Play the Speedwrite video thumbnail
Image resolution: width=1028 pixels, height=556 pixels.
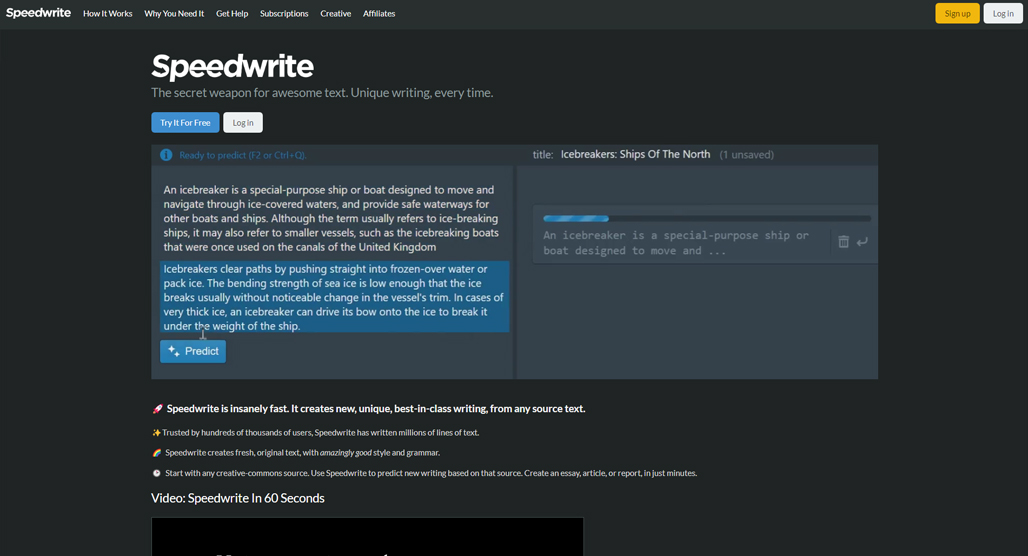(x=367, y=537)
